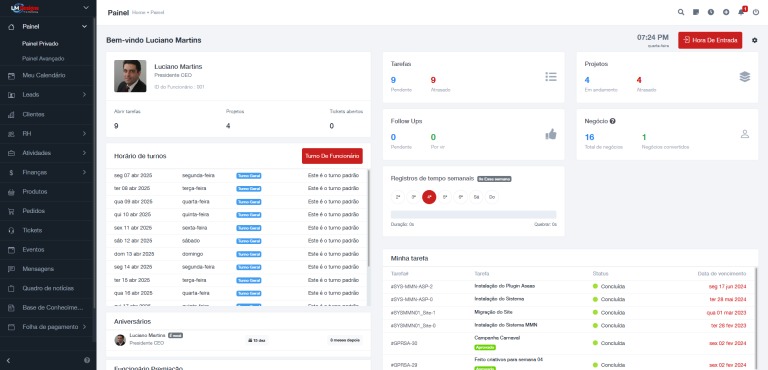Select the 2ª weekday circle in weekly logs
The width and height of the screenshot is (768, 370).
tap(398, 197)
